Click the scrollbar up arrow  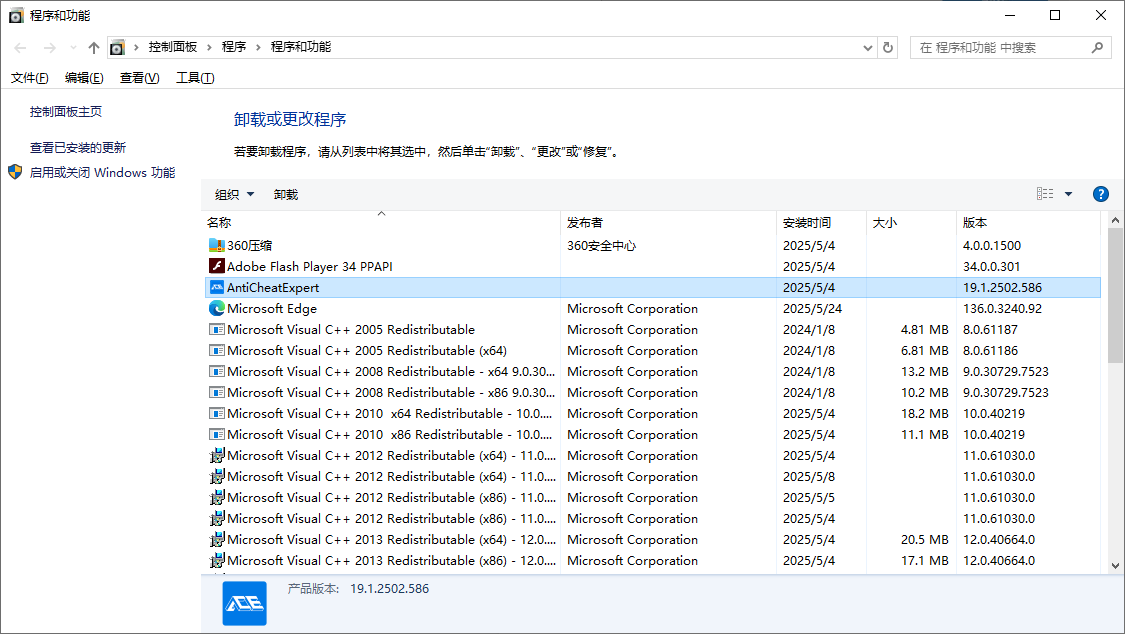[x=1115, y=220]
